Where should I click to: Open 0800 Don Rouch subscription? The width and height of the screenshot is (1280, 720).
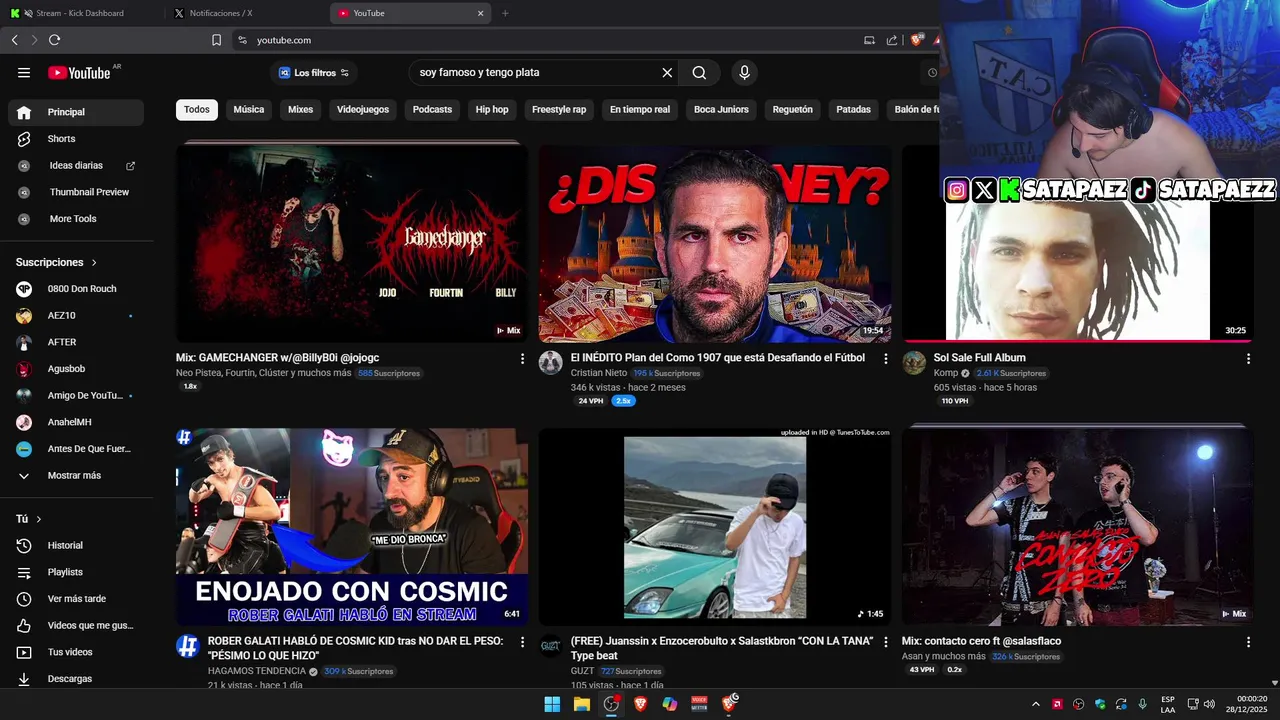point(76,289)
